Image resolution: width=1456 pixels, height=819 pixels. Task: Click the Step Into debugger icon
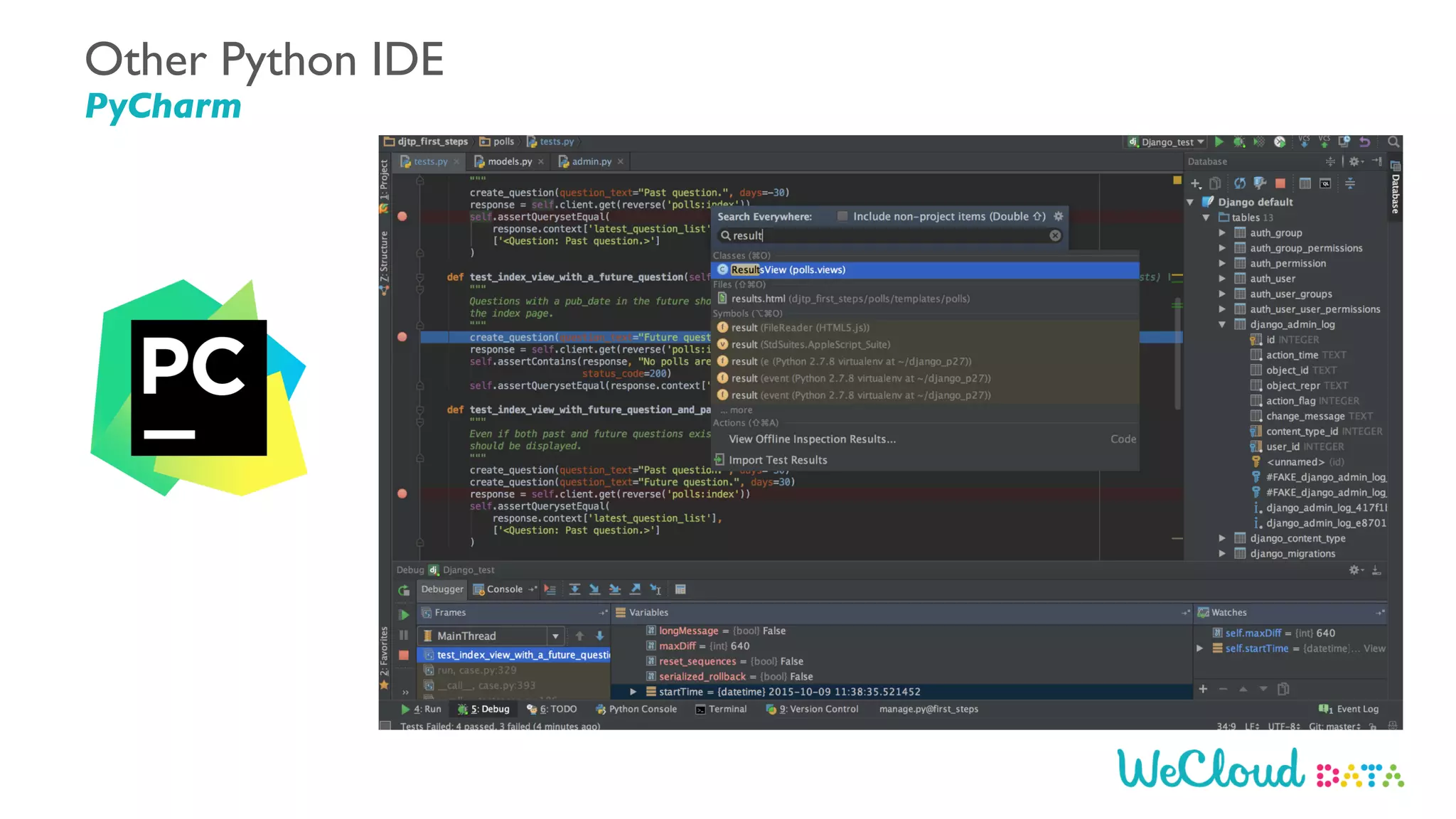[594, 589]
